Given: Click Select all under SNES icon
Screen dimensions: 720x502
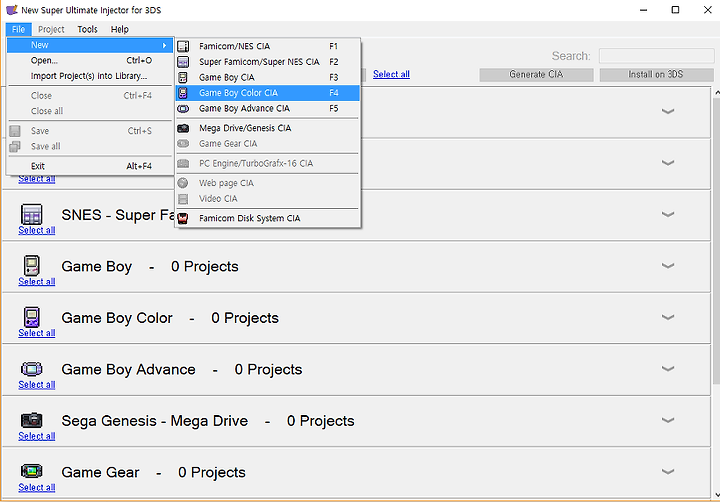Looking at the screenshot, I should pos(37,230).
